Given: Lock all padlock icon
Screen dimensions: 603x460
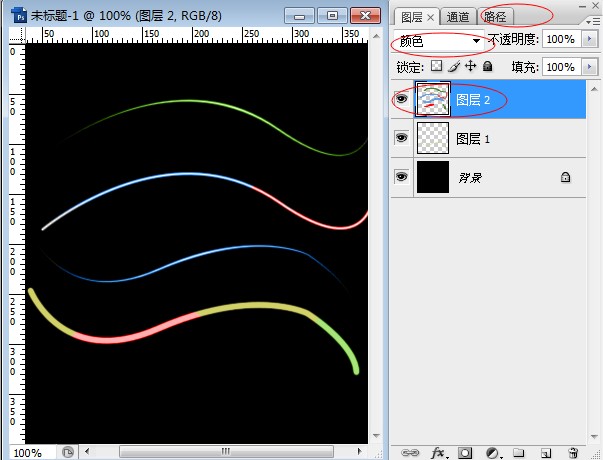Looking at the screenshot, I should [x=487, y=66].
